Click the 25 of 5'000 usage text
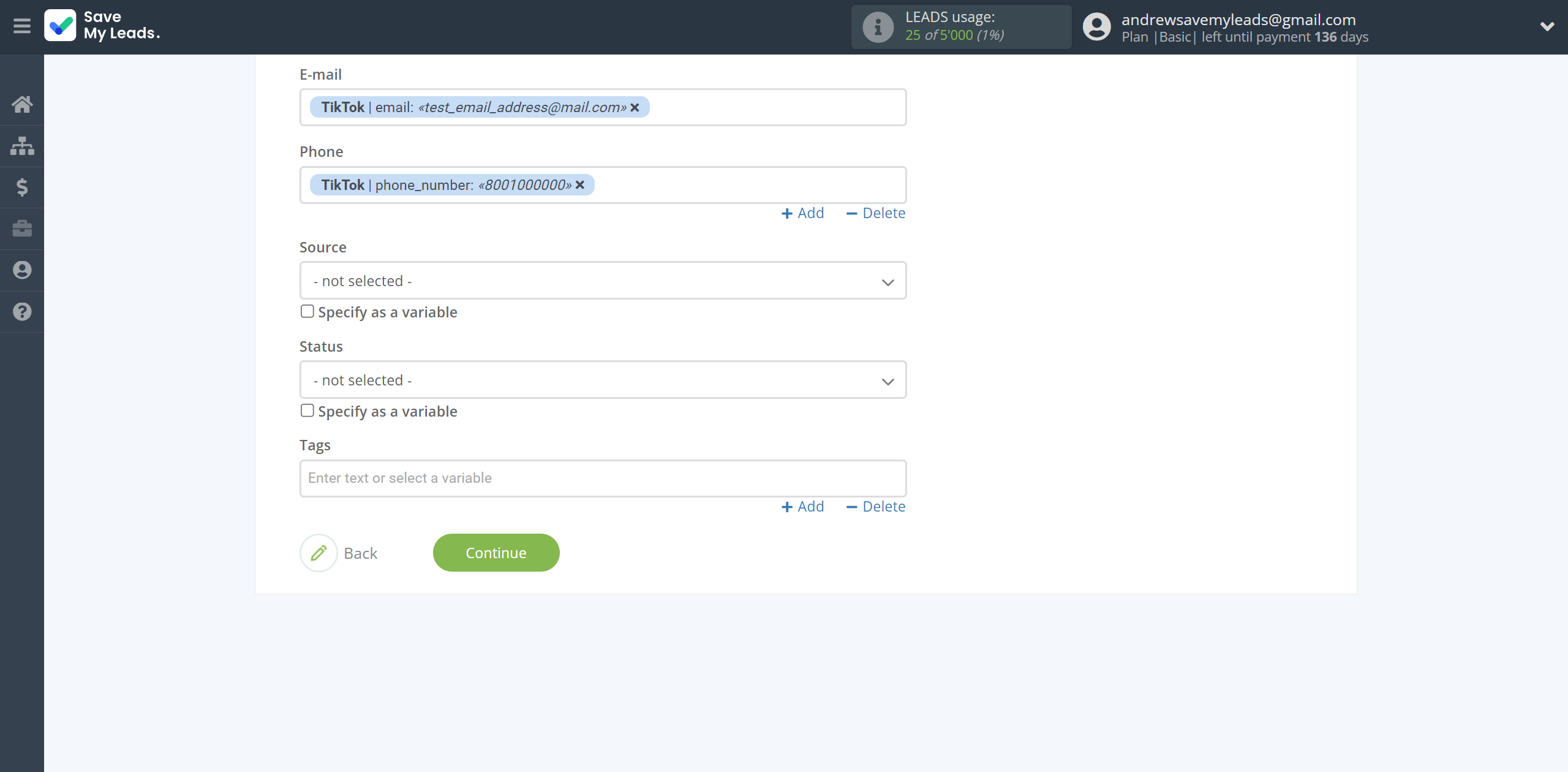Viewport: 1568px width, 772px height. 954,36
